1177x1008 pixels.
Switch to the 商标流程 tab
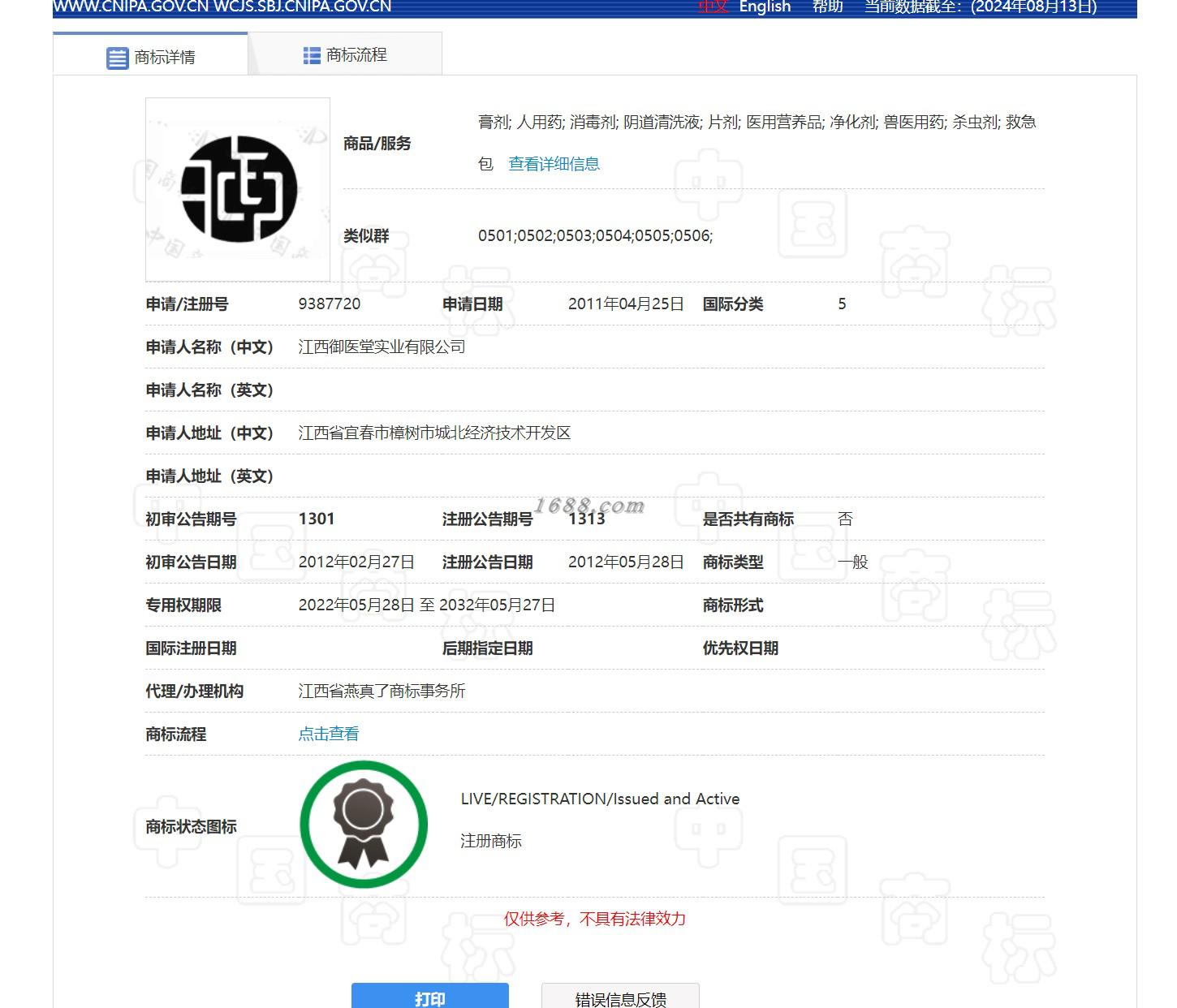pos(345,55)
